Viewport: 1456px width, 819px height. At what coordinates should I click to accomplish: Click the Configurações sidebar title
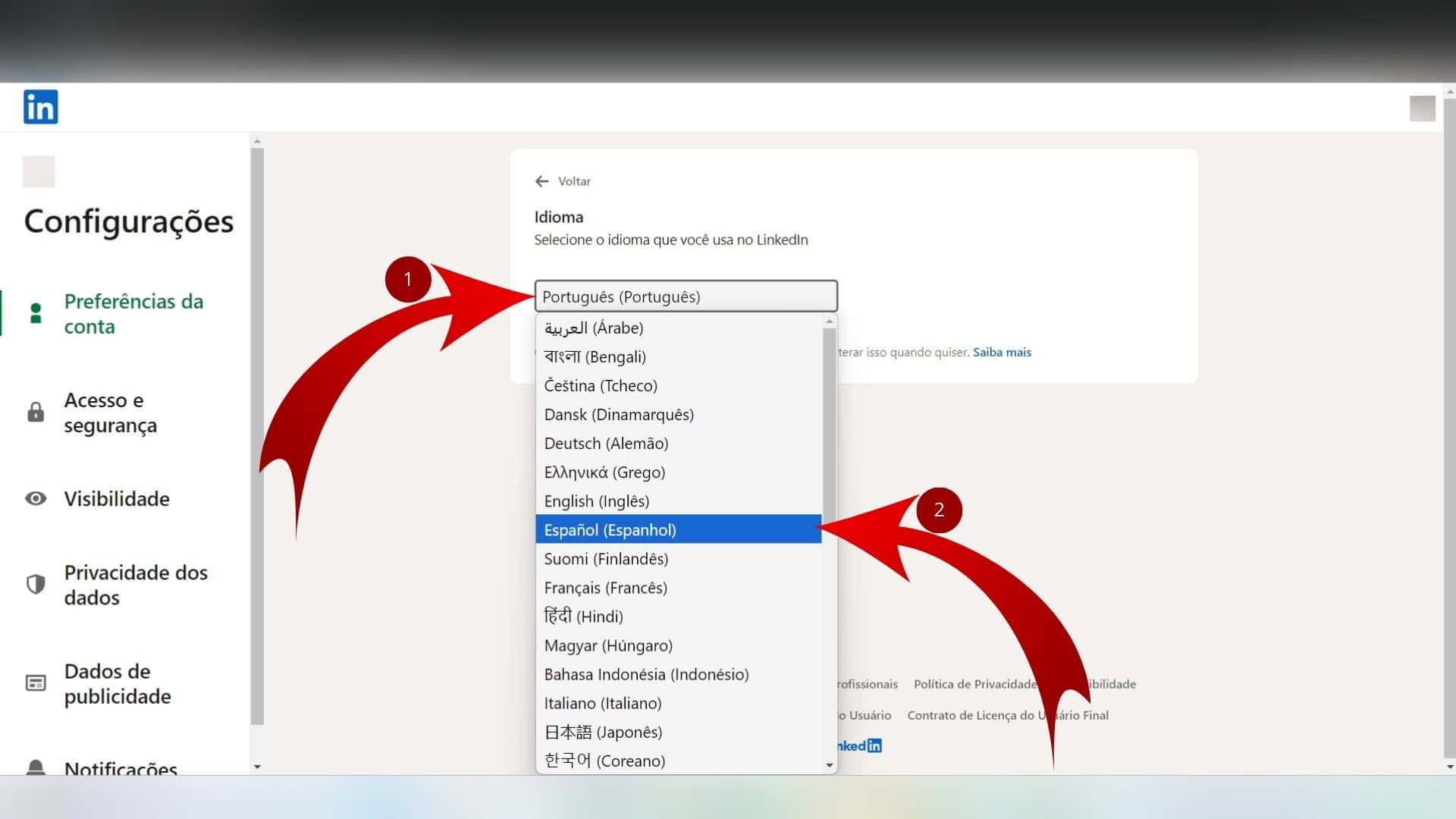[129, 222]
